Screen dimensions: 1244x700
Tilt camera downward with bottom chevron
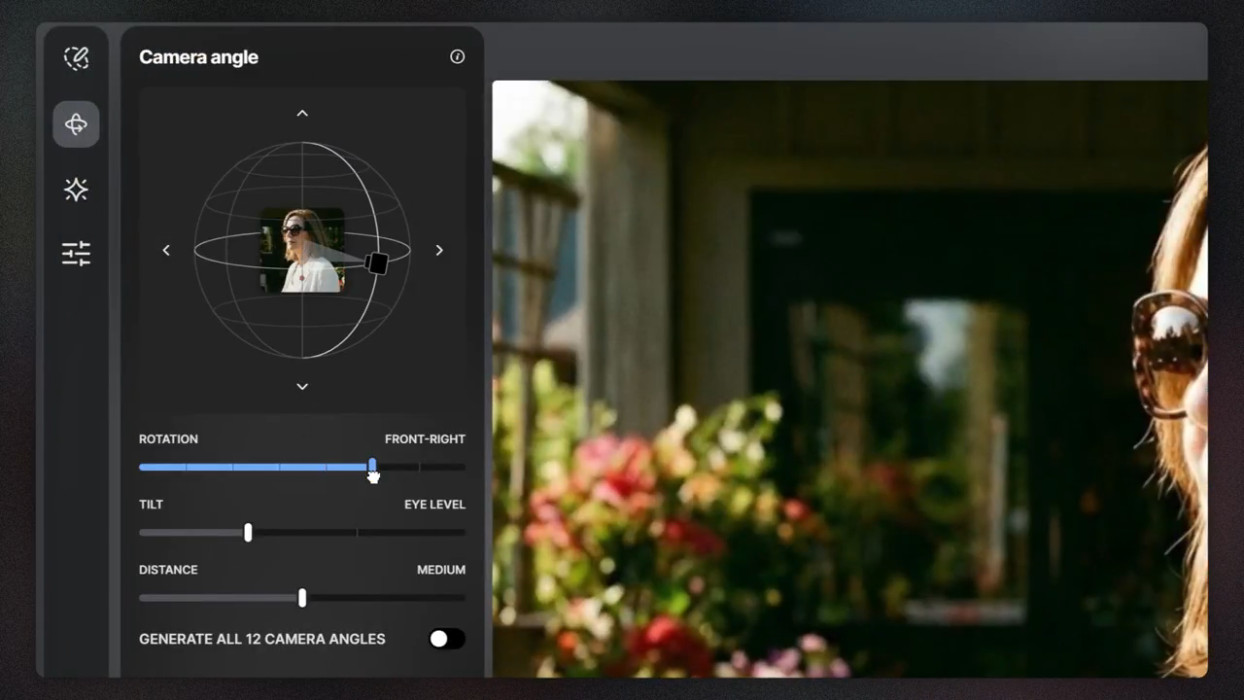pyautogui.click(x=302, y=386)
